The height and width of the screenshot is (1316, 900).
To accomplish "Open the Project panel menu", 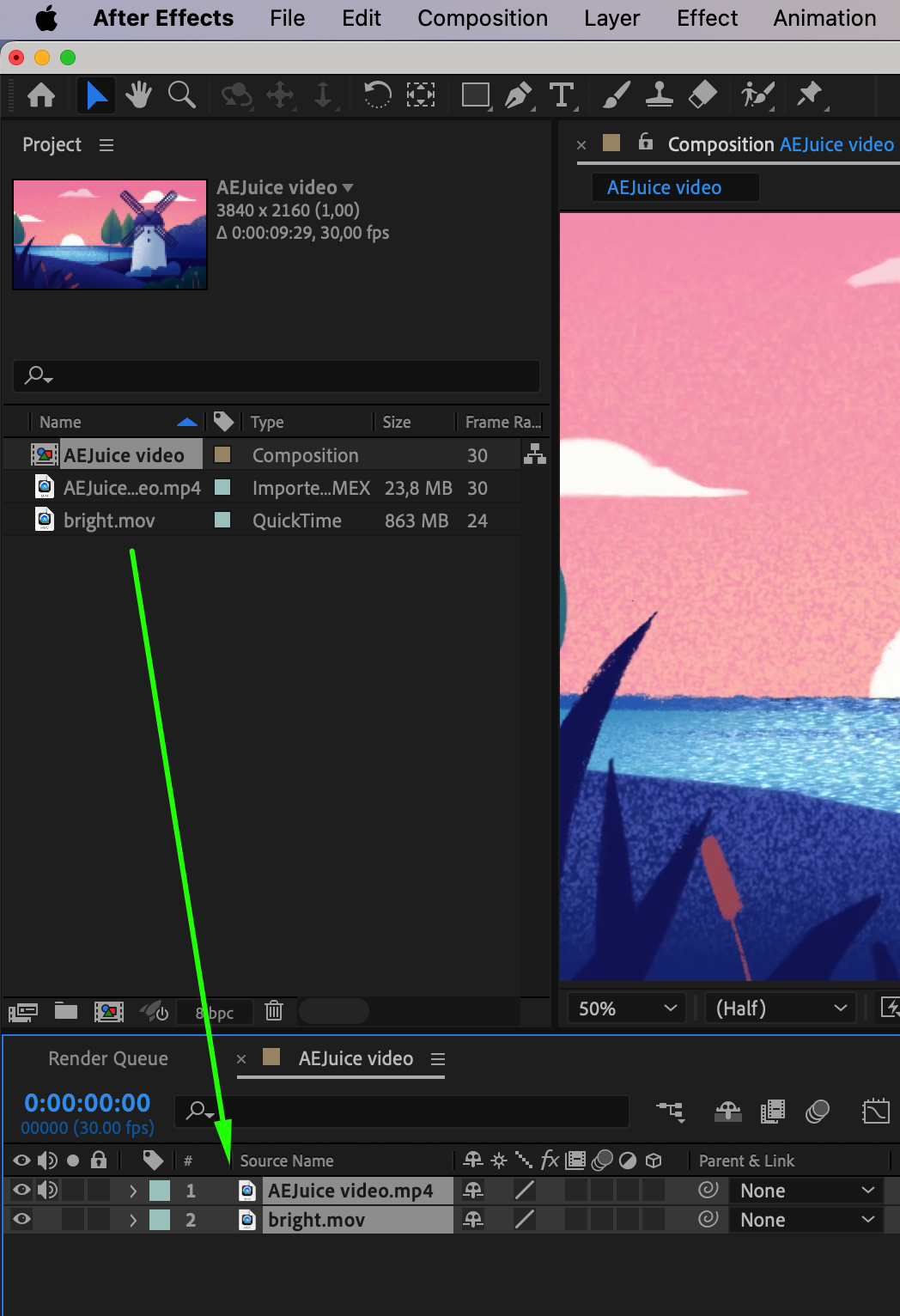I will pyautogui.click(x=106, y=145).
